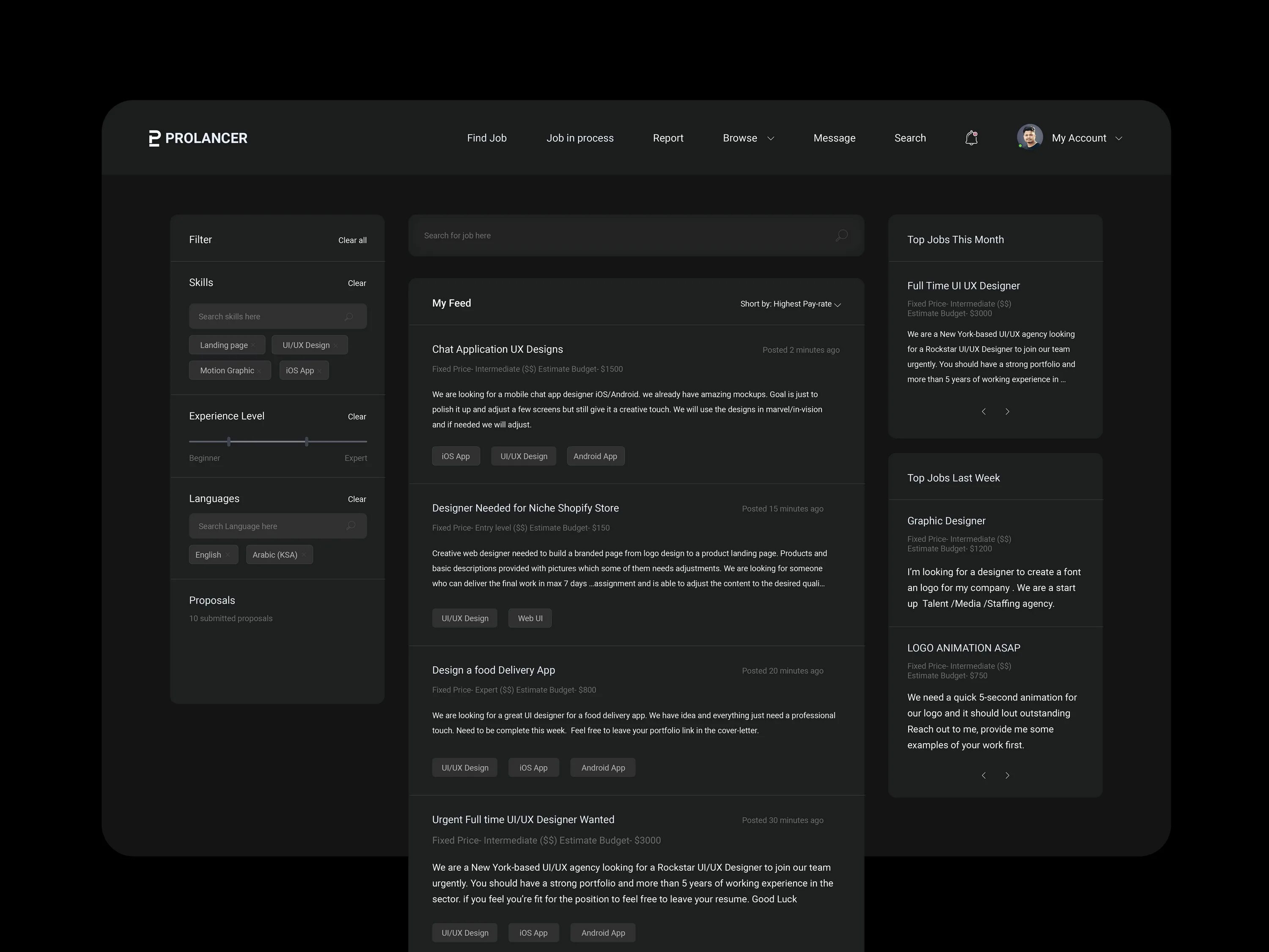Click the skills search magnifier icon

pos(349,317)
